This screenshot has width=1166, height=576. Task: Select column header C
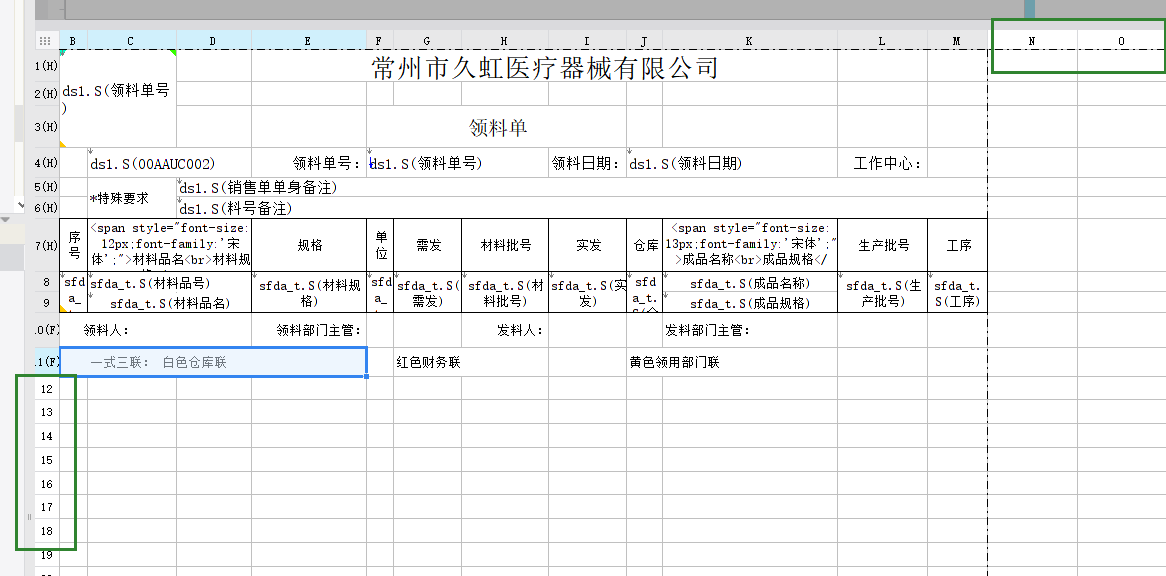click(131, 41)
